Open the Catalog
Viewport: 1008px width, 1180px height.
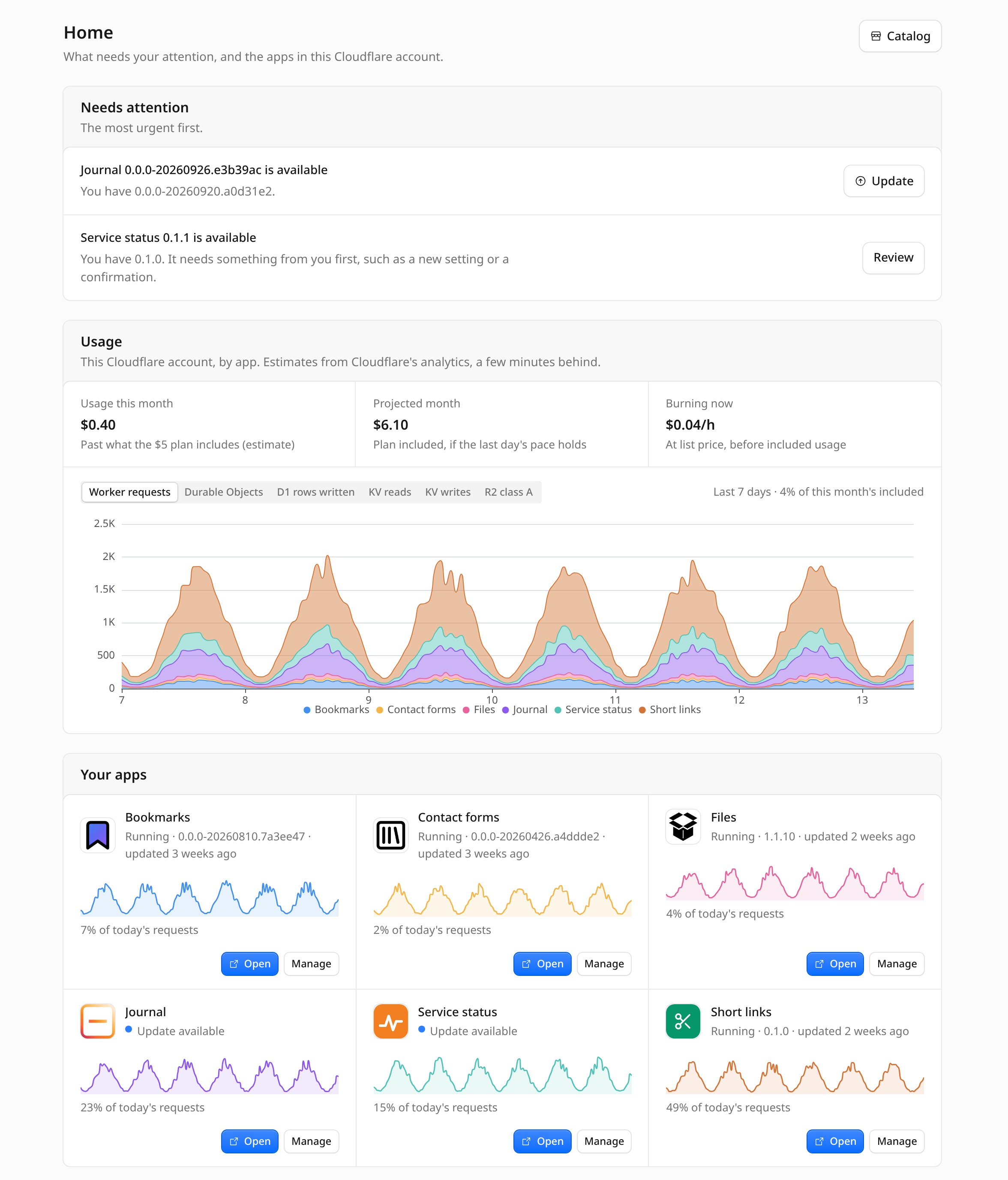900,36
